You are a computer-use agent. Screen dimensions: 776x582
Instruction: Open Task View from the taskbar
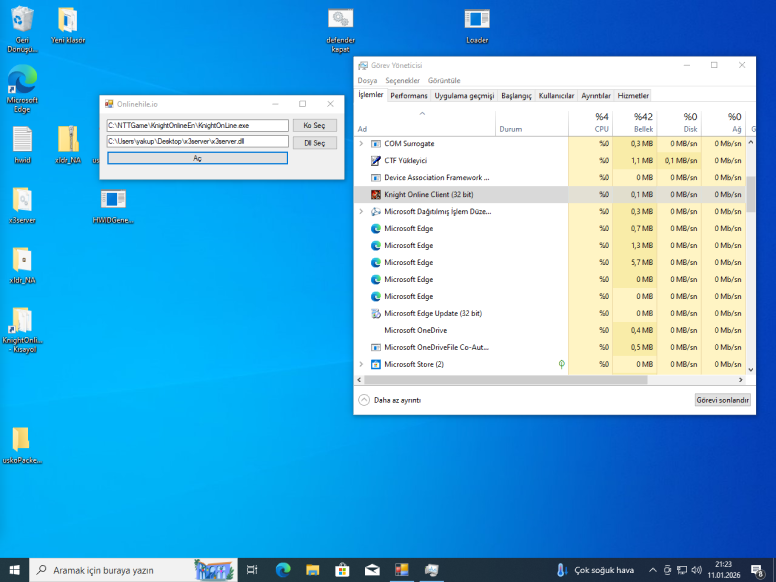point(252,570)
